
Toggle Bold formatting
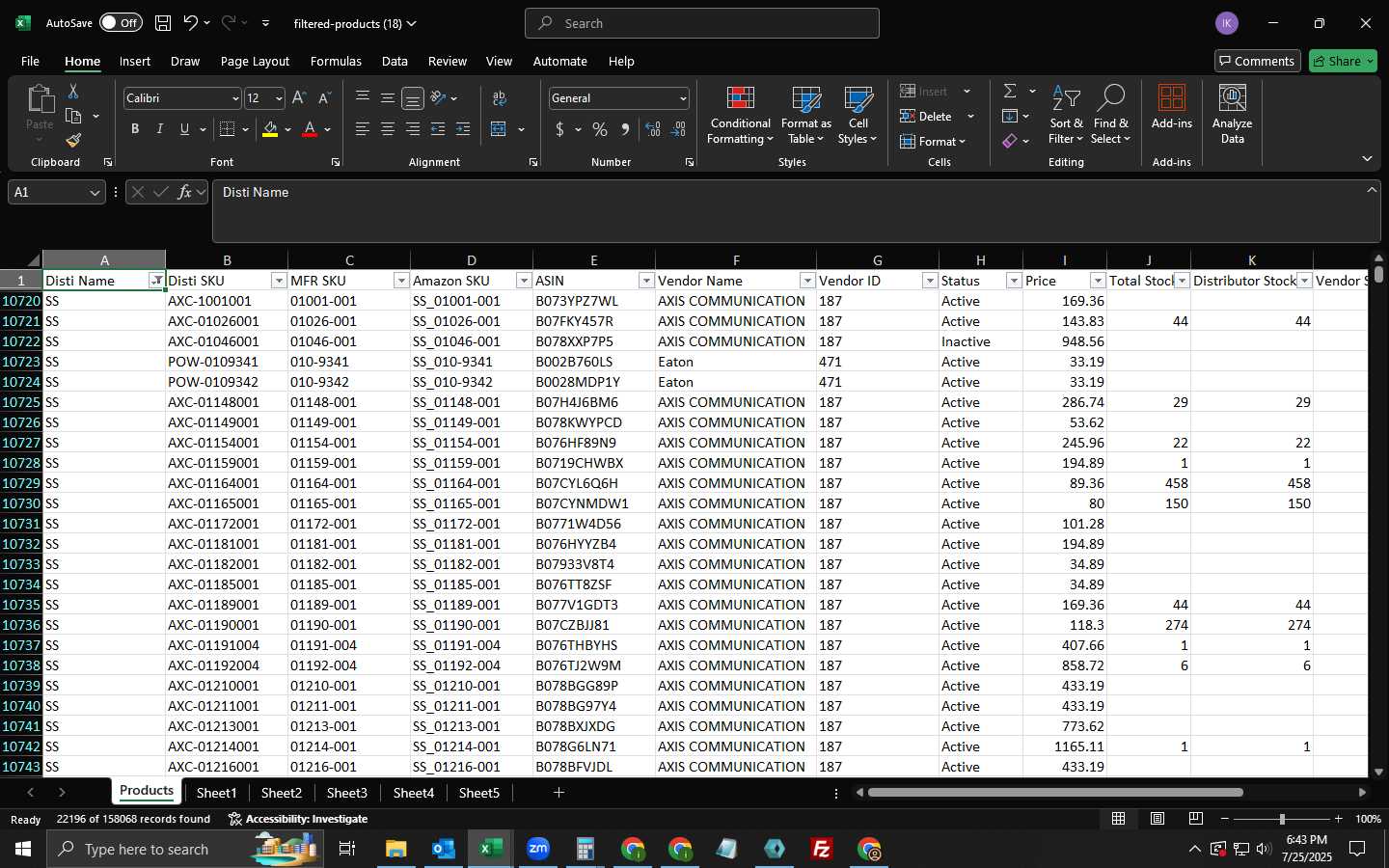coord(135,129)
